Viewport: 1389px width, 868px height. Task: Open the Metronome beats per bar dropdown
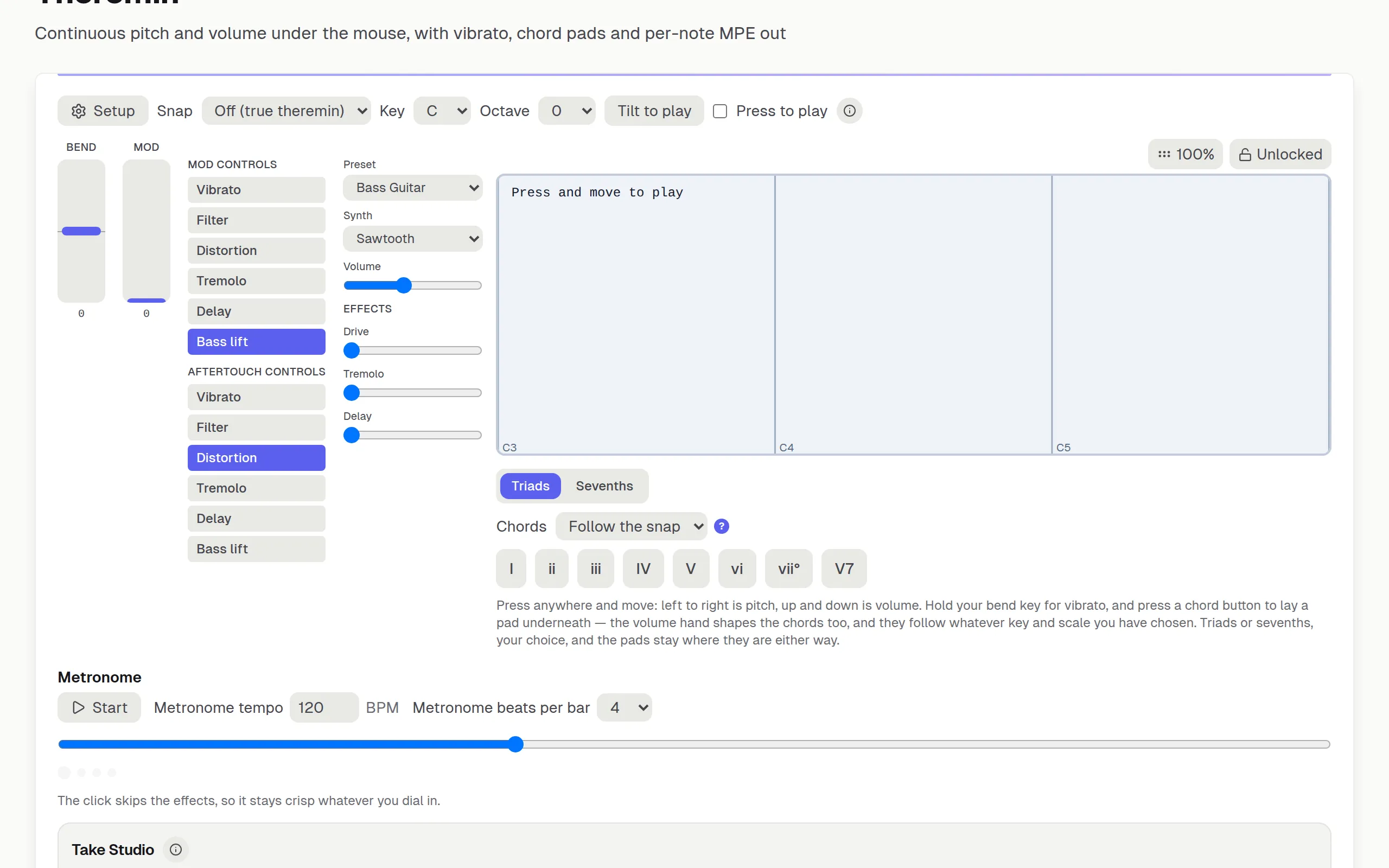pos(624,708)
